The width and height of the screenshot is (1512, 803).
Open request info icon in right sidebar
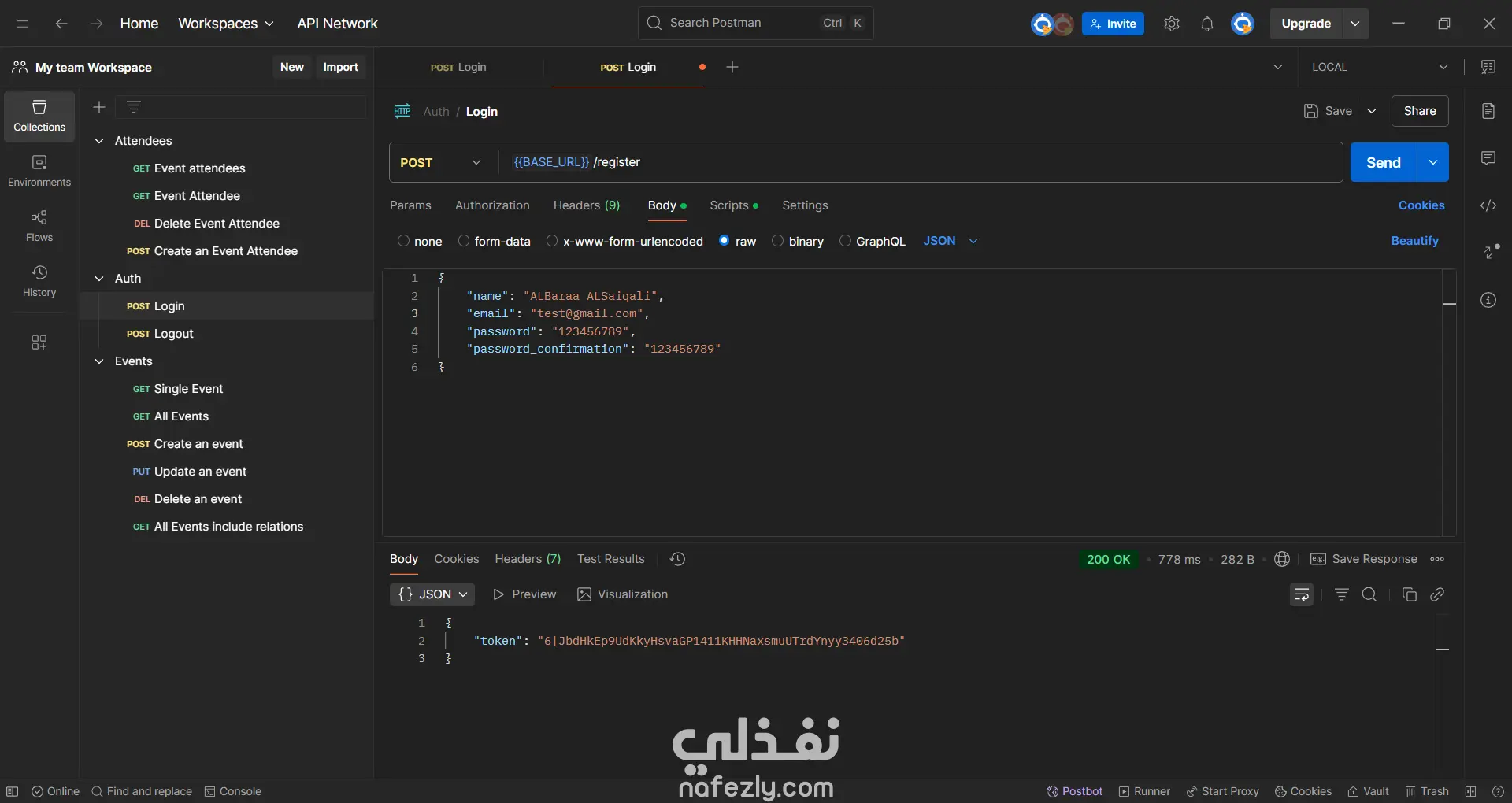(x=1488, y=300)
